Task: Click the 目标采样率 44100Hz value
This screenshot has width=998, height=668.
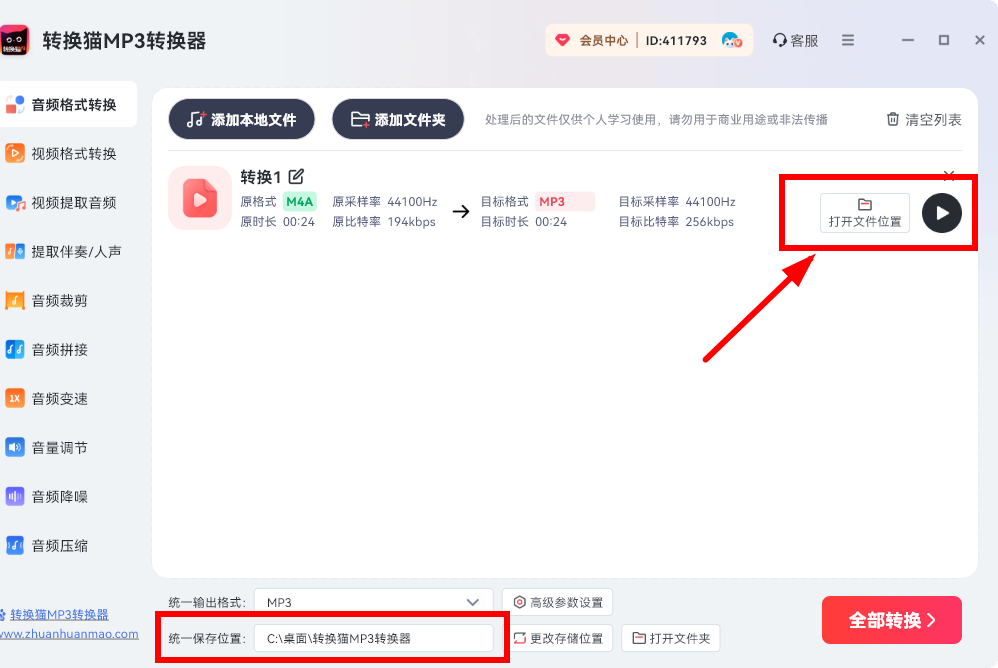Action: click(710, 202)
